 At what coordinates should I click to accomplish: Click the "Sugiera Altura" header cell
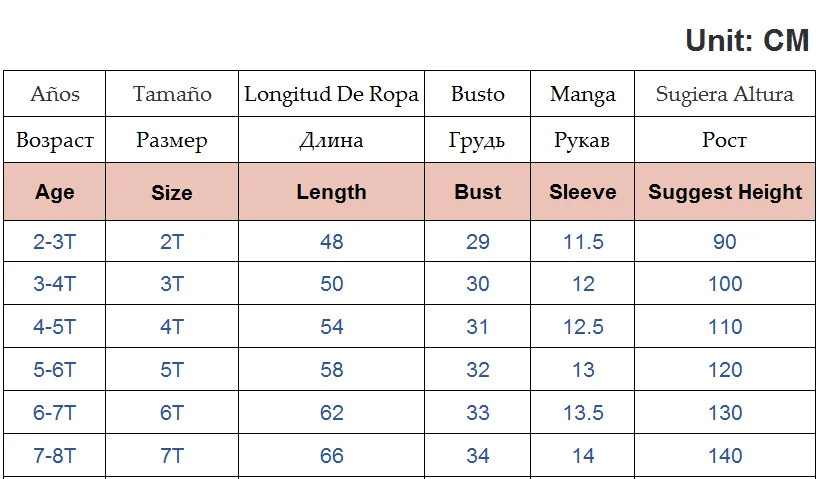725,95
